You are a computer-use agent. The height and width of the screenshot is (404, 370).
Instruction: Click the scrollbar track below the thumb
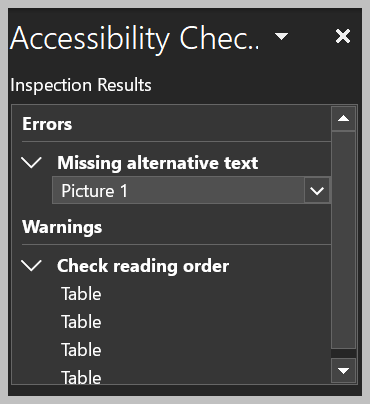pyautogui.click(x=343, y=354)
